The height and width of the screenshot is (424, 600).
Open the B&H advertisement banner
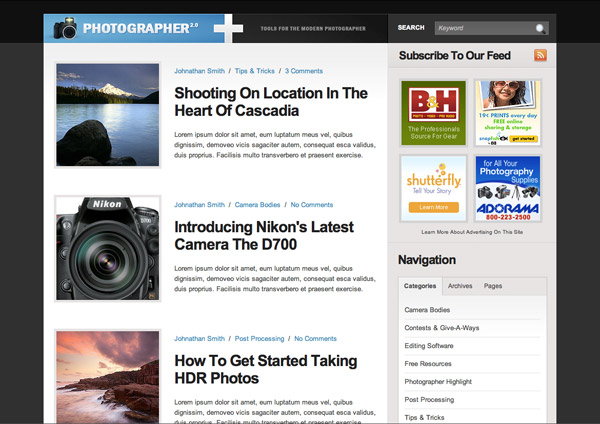[434, 113]
